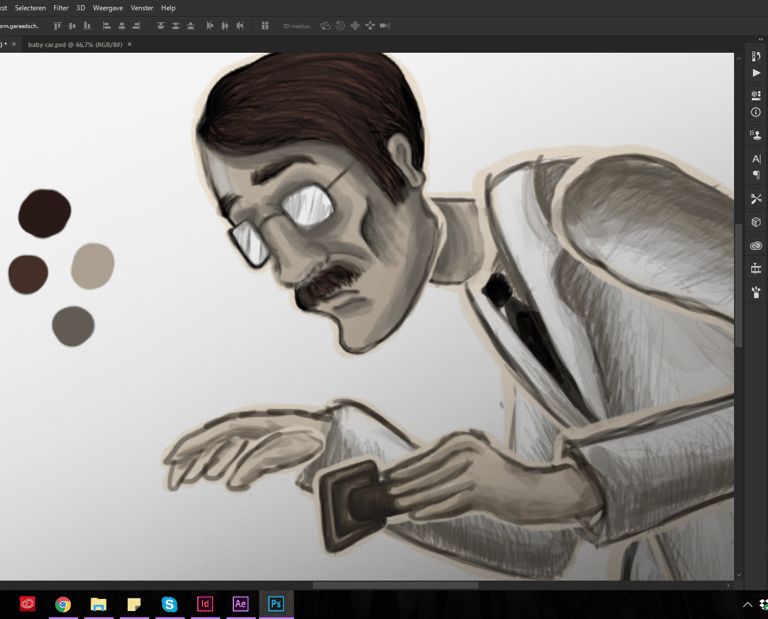Open the Character panel icon

coord(756,159)
